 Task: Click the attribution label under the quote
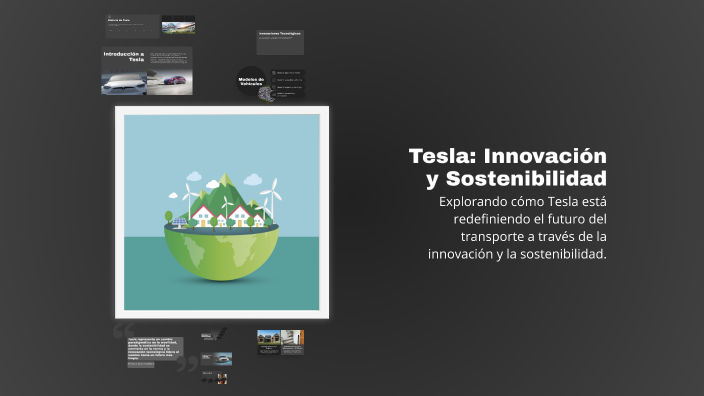[x=141, y=364]
